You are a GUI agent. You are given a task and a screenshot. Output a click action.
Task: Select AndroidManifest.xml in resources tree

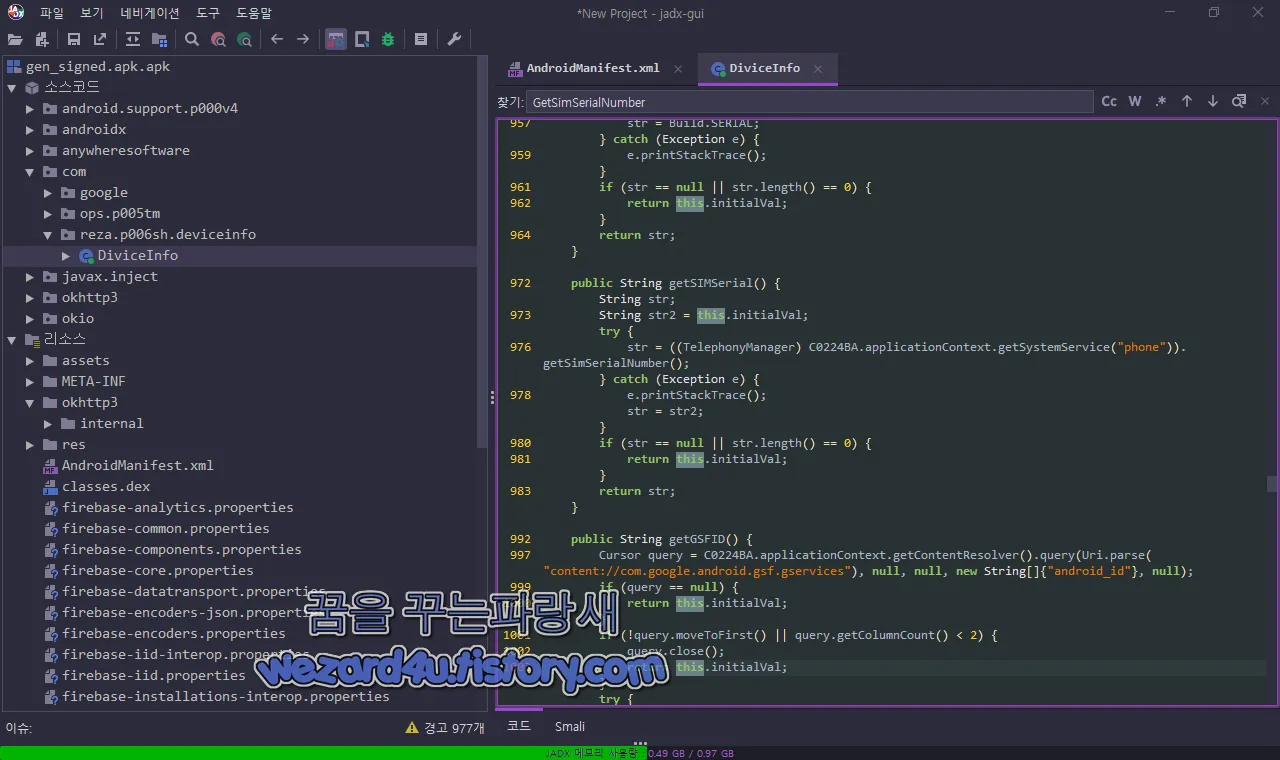(138, 466)
